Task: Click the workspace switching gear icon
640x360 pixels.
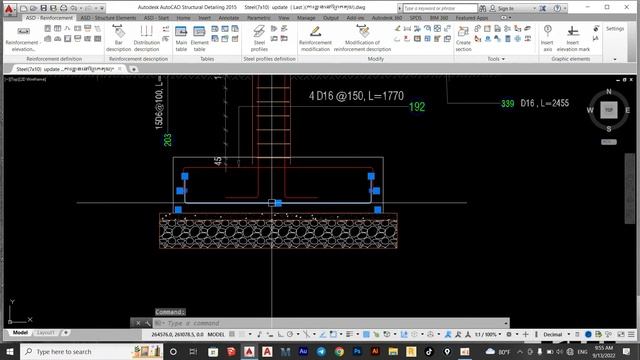Action: (509, 334)
